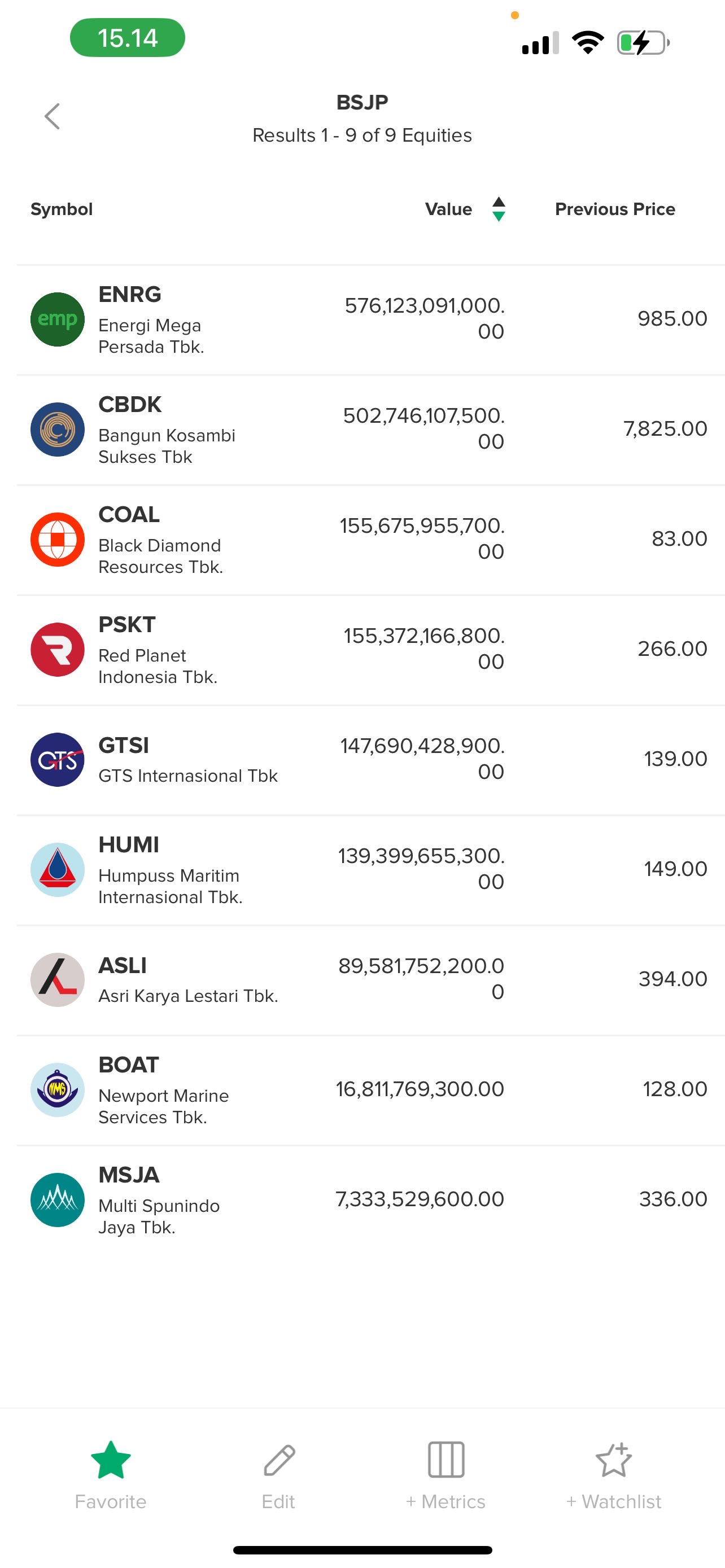Tap the PSKT Red Planet logo
This screenshot has width=725, height=1568.
(x=57, y=650)
